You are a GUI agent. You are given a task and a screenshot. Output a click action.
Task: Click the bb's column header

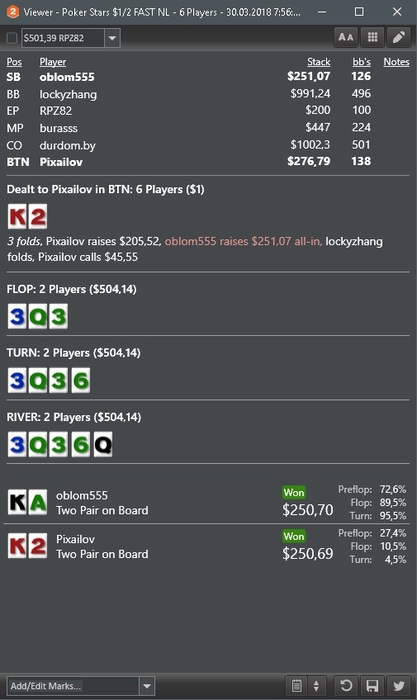pos(362,62)
